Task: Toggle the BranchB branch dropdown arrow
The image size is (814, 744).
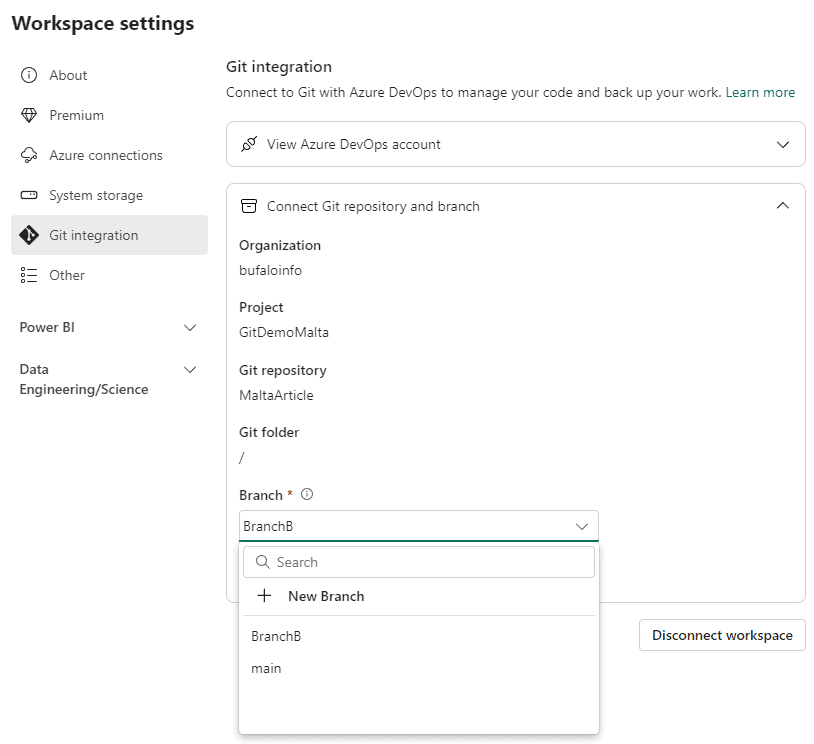Action: tap(582, 526)
